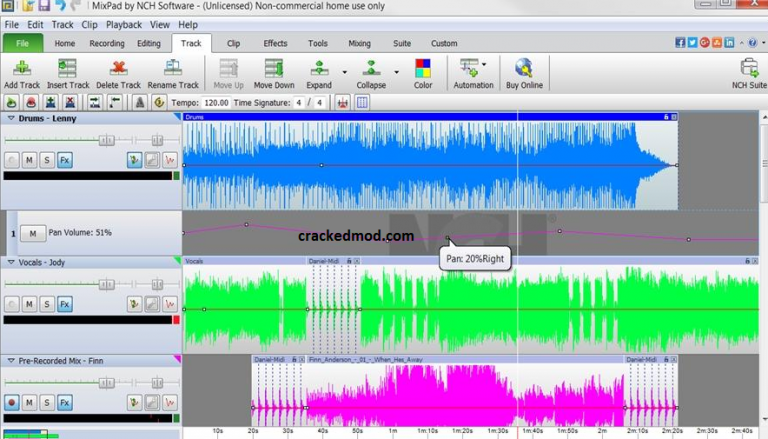
Task: Open the track Color picker icon
Action: coord(423,68)
